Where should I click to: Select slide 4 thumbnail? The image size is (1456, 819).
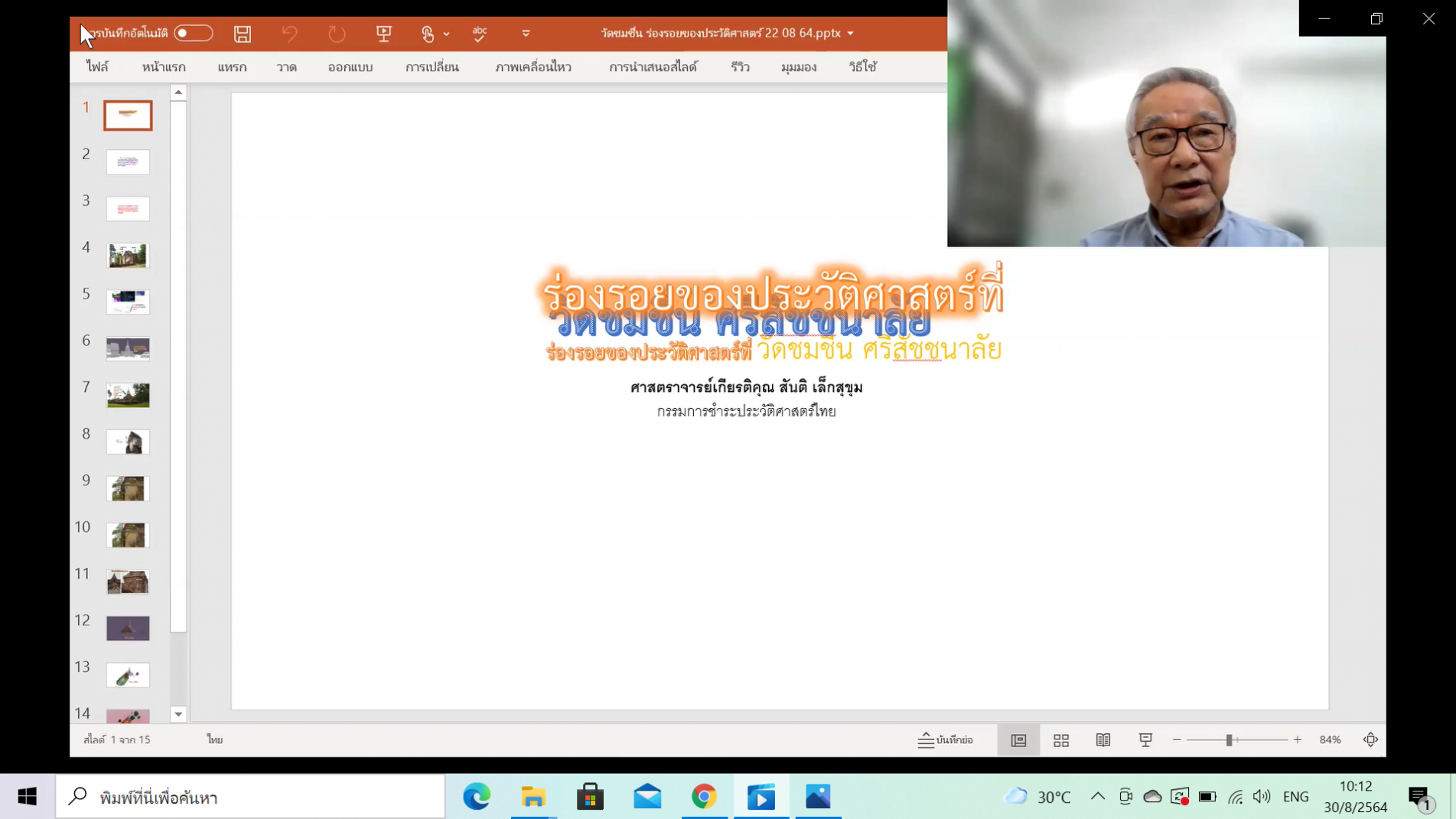[128, 256]
